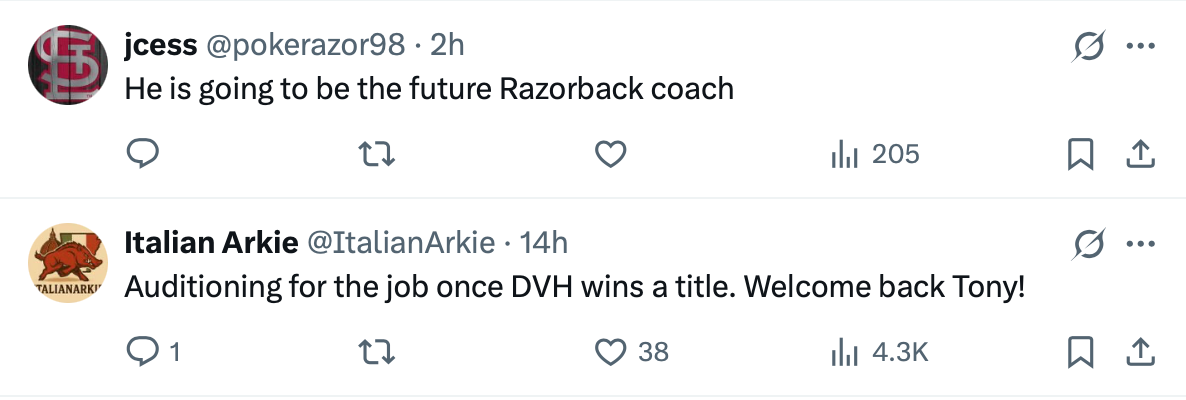Open more options for jcess's tweet
This screenshot has height=400, width=1186.
click(x=1141, y=46)
